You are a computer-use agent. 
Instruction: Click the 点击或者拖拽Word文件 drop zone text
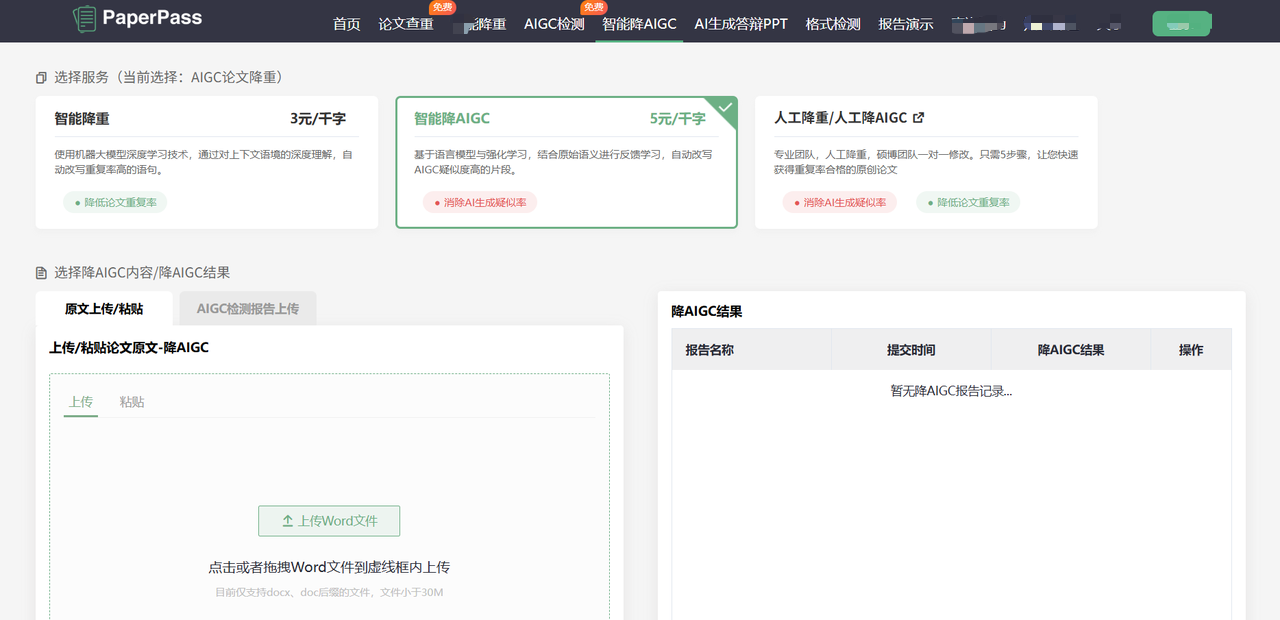pos(329,567)
